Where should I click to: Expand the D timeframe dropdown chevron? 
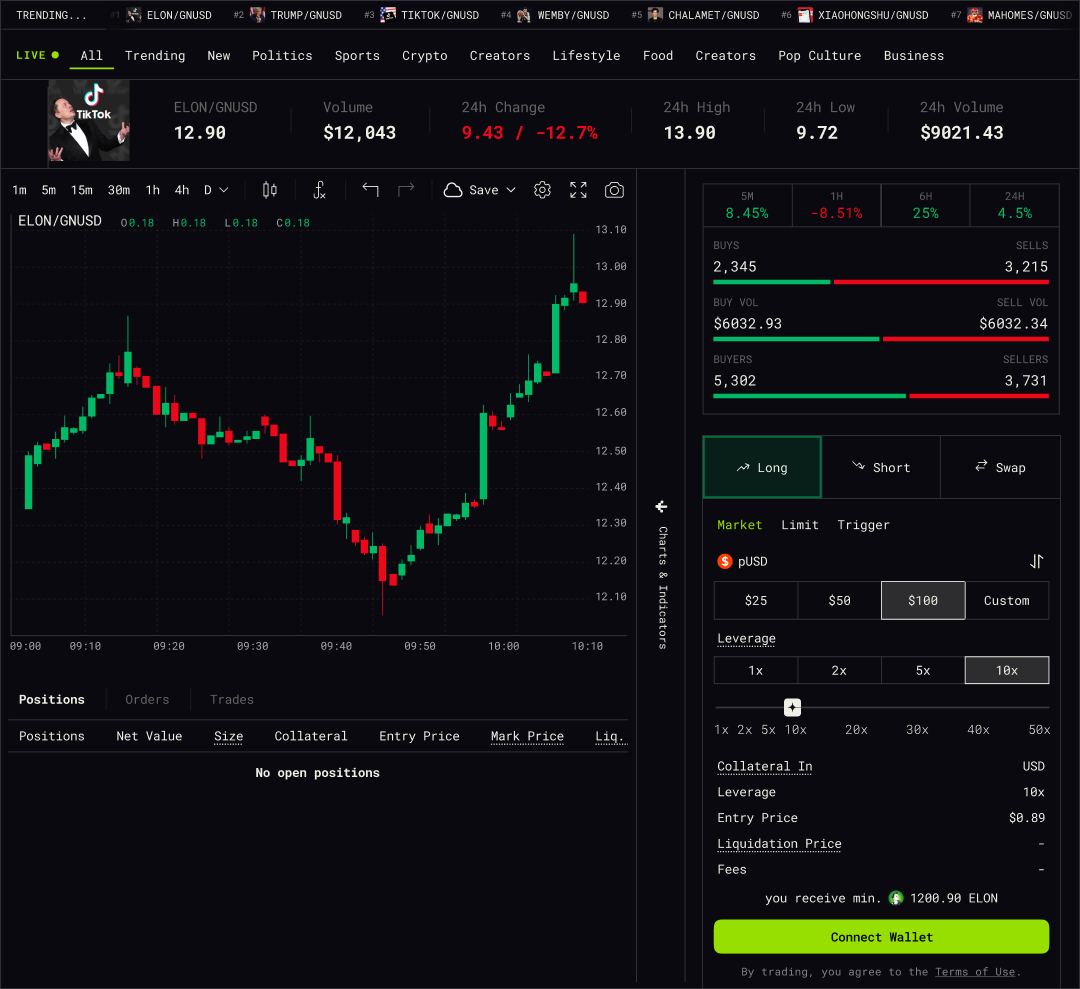click(224, 190)
